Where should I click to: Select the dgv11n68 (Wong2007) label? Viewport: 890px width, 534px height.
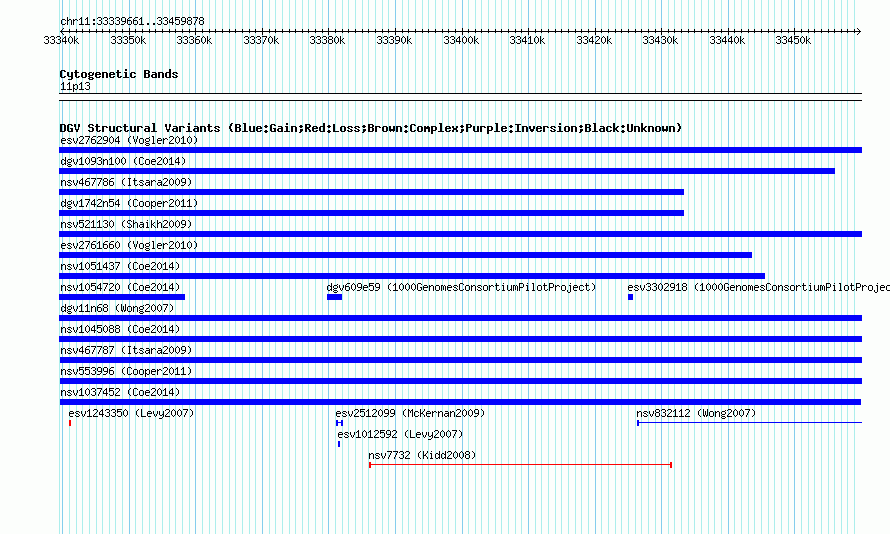117,308
